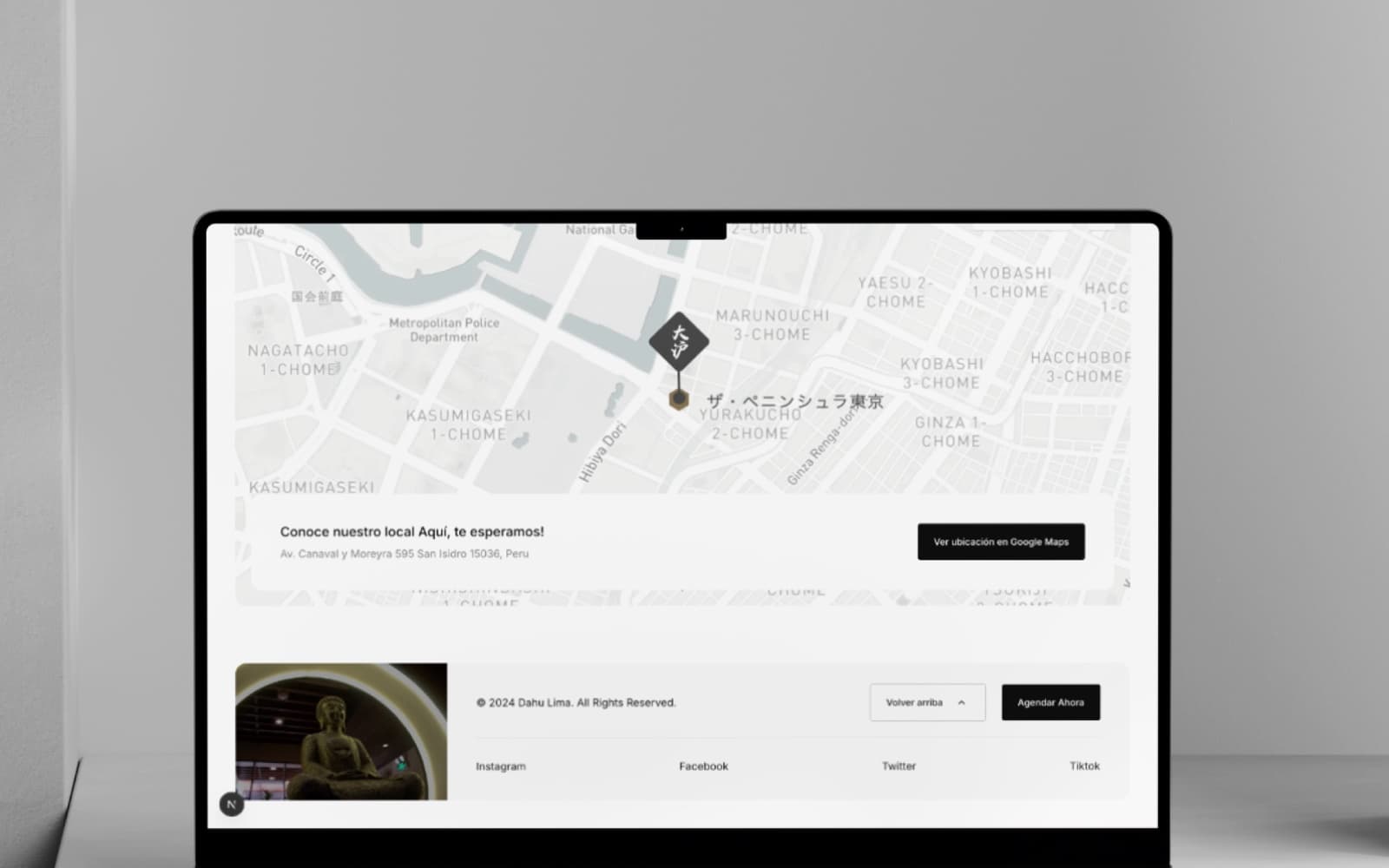Click the KASUMIGASEKI 1-CHOME map label
Image resolution: width=1389 pixels, height=868 pixels.
[468, 424]
